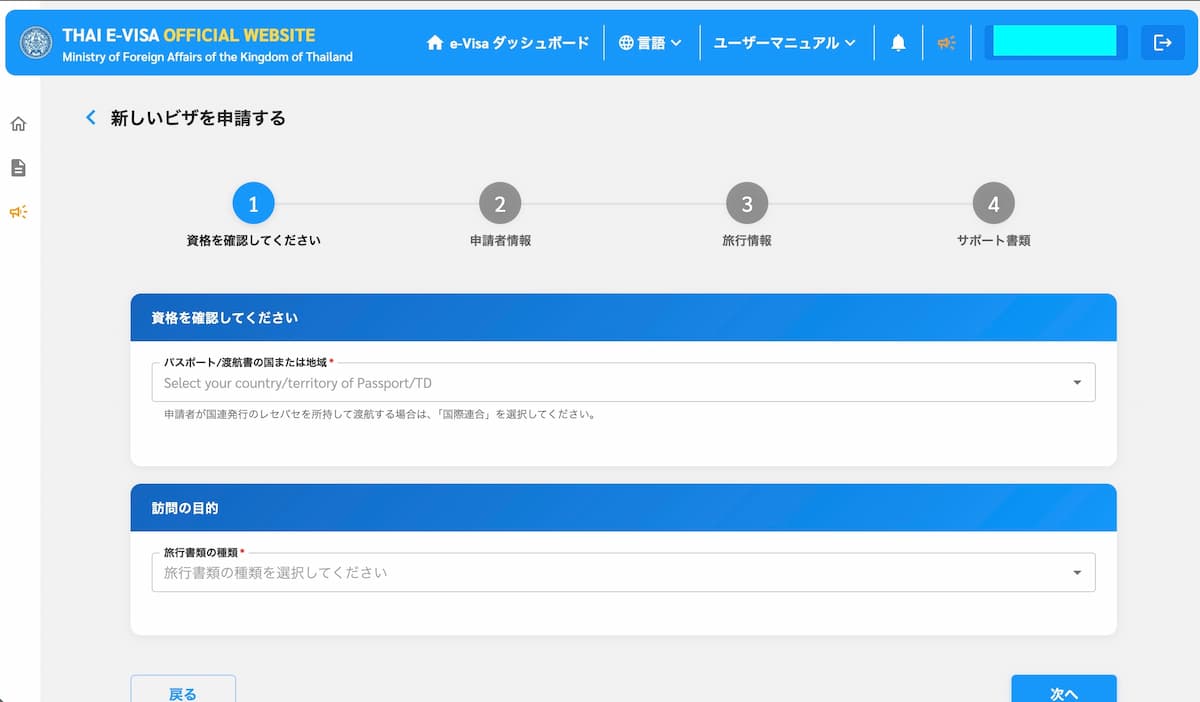Click the orange megaphone icon in header
This screenshot has height=702, width=1200.
[x=946, y=43]
